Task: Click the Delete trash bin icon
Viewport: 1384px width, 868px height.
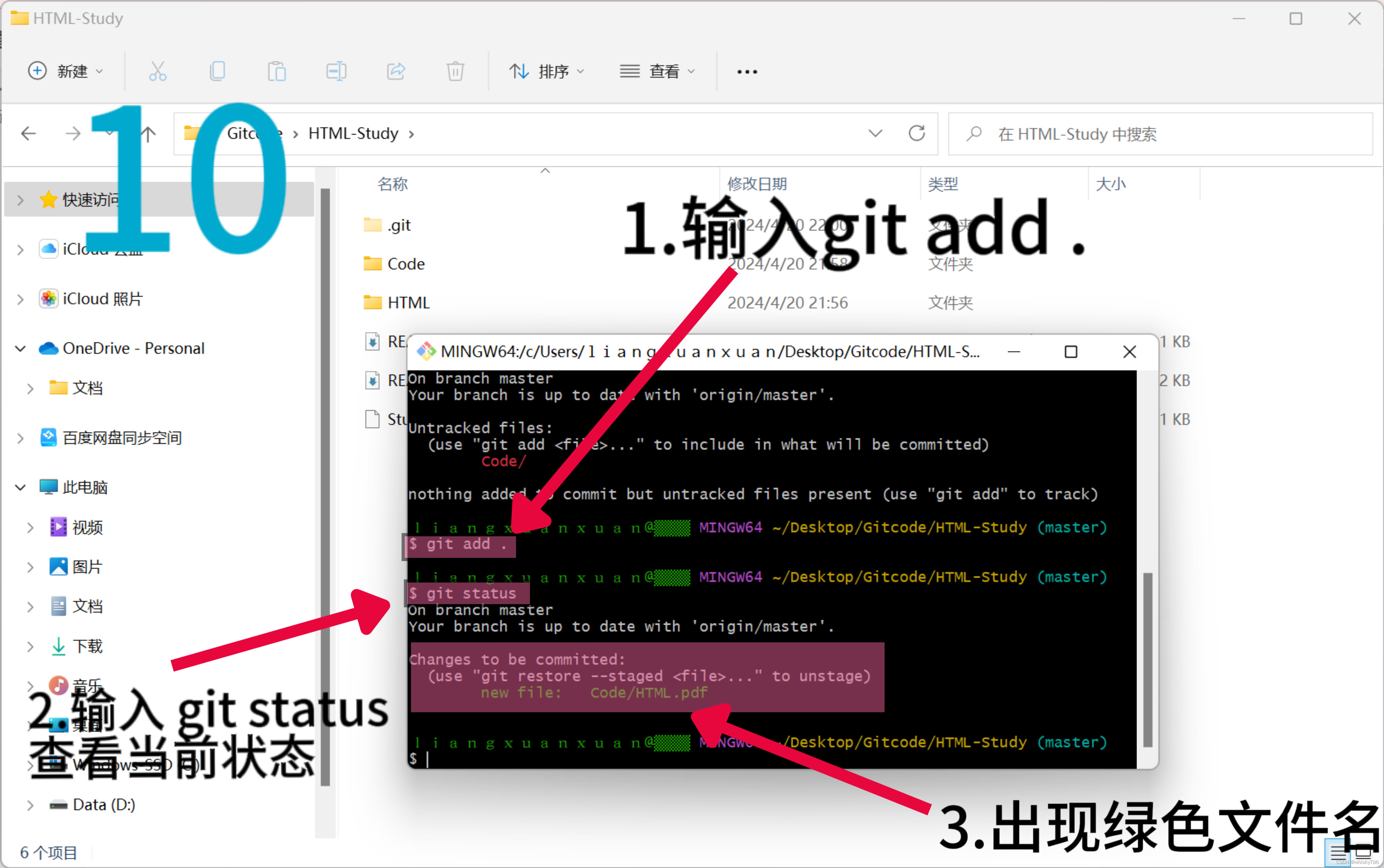Action: tap(455, 71)
